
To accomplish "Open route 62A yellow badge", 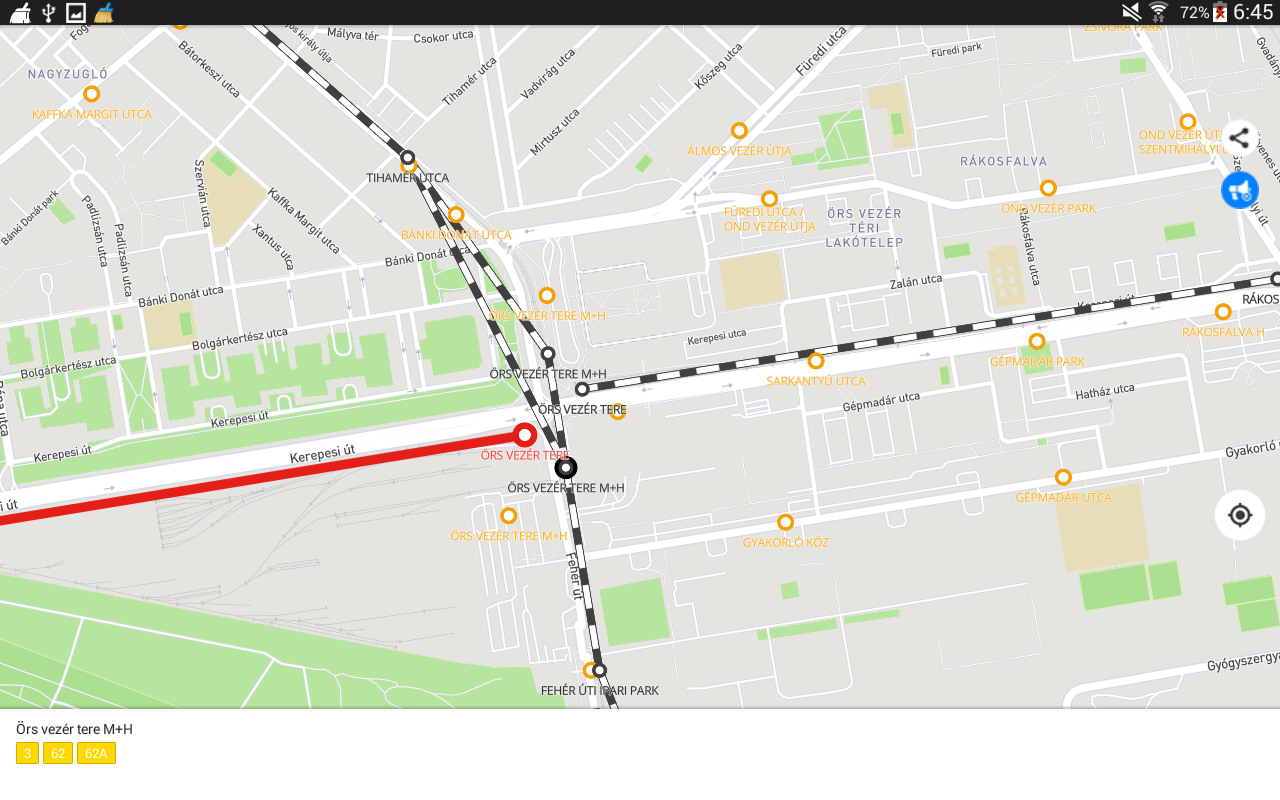I will point(96,753).
